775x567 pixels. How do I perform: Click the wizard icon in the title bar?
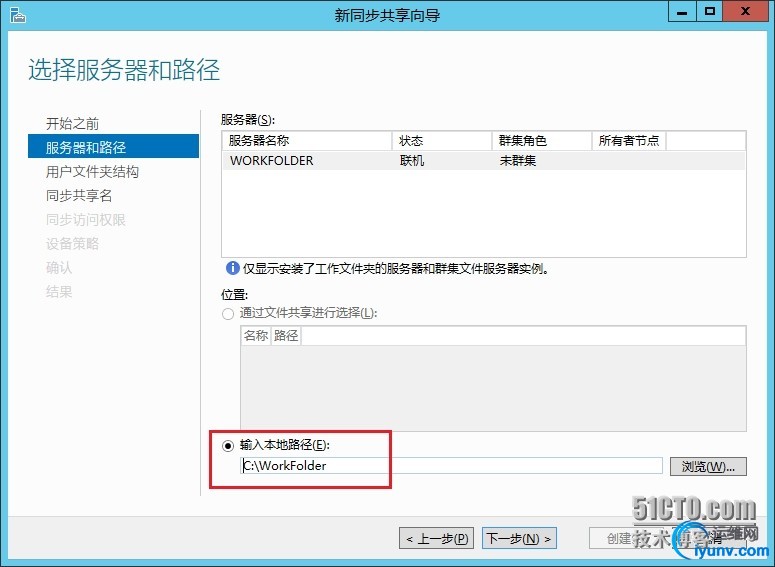click(17, 15)
